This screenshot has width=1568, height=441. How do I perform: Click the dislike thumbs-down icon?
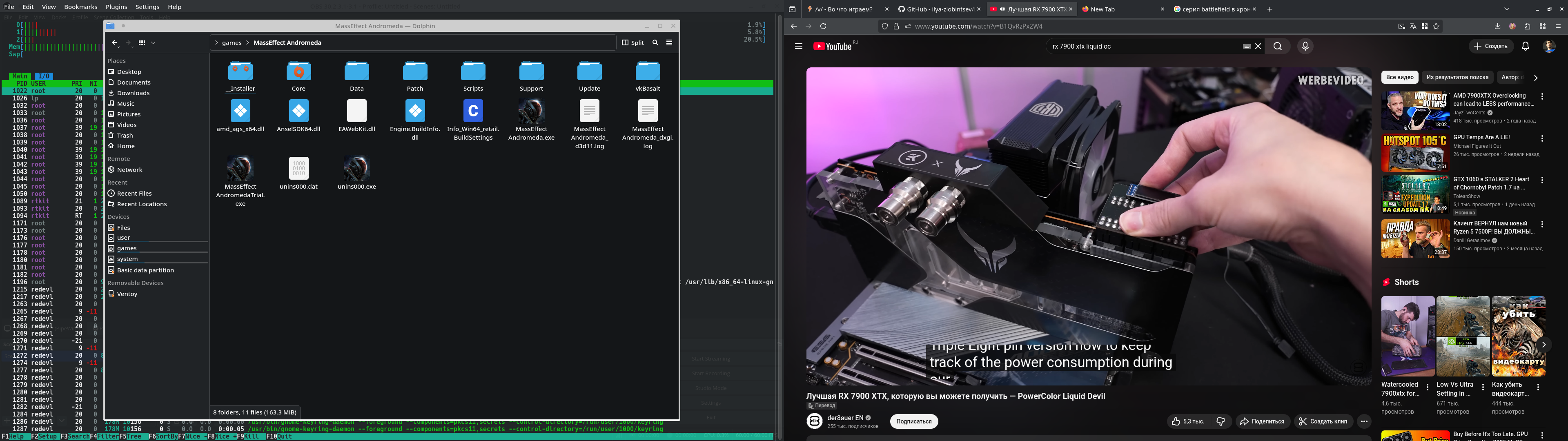click(1221, 421)
